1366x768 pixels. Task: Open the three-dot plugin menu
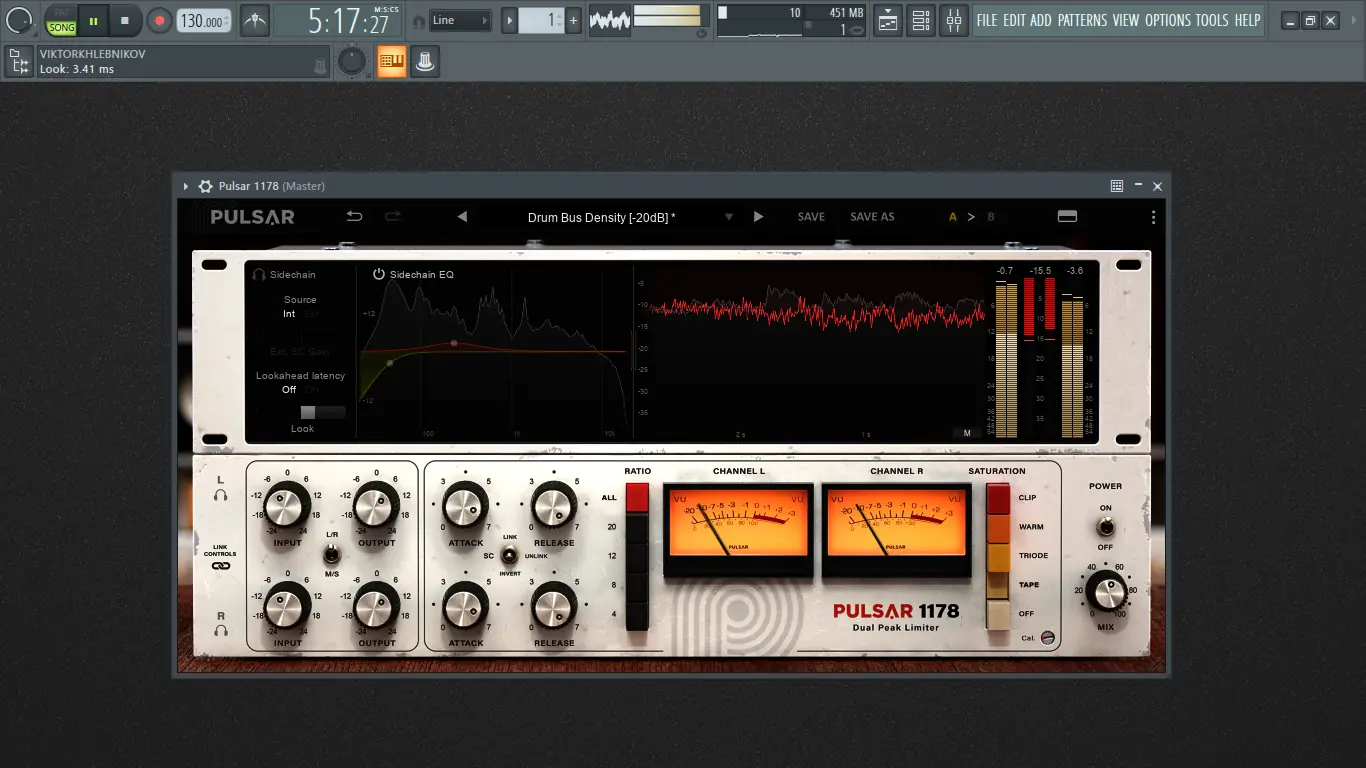click(x=1153, y=217)
